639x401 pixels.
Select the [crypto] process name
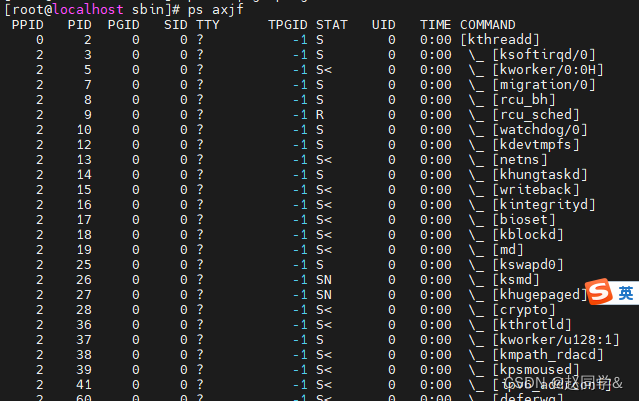click(524, 310)
